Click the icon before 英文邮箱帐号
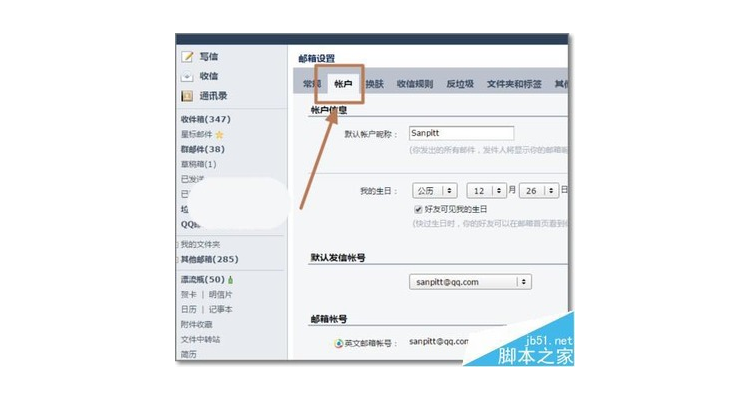The width and height of the screenshot is (750, 400). (339, 343)
